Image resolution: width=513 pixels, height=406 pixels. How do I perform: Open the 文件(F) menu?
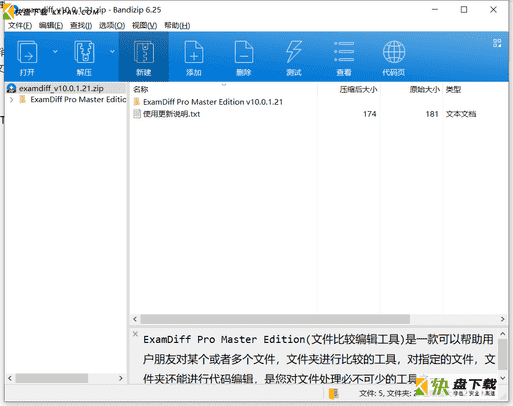pos(20,26)
